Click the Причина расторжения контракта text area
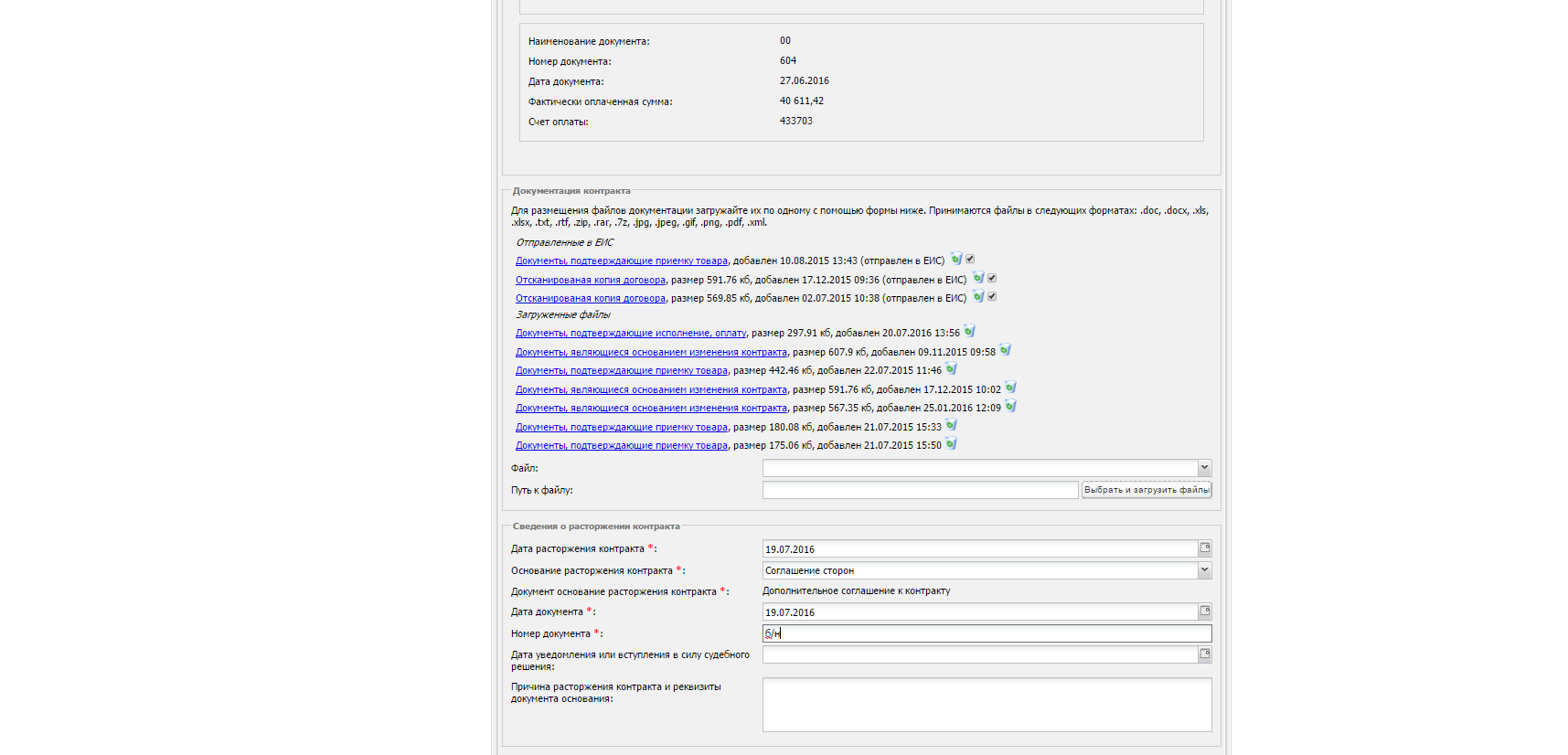 tap(987, 705)
